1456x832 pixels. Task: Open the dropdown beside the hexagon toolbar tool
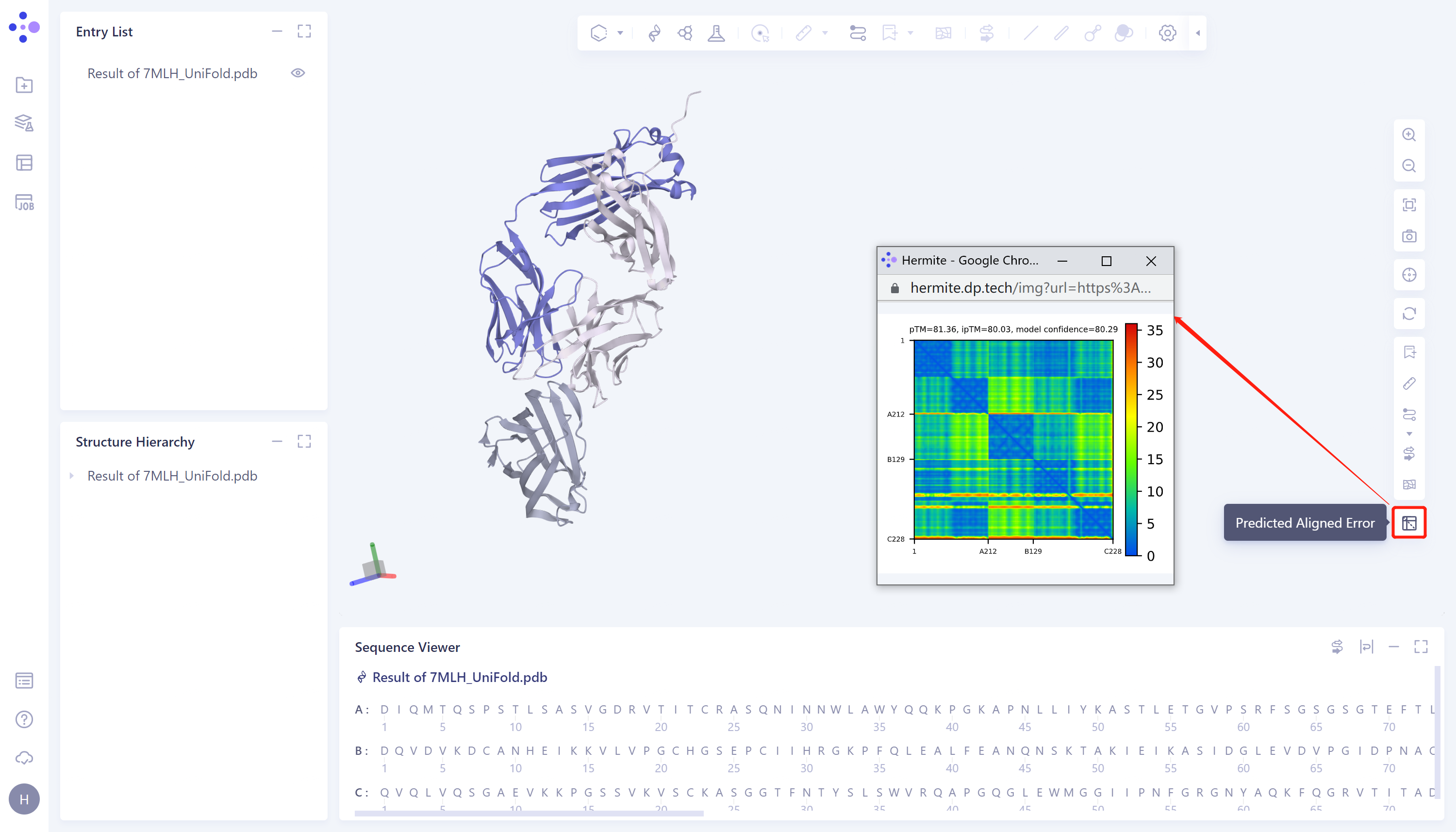[620, 33]
